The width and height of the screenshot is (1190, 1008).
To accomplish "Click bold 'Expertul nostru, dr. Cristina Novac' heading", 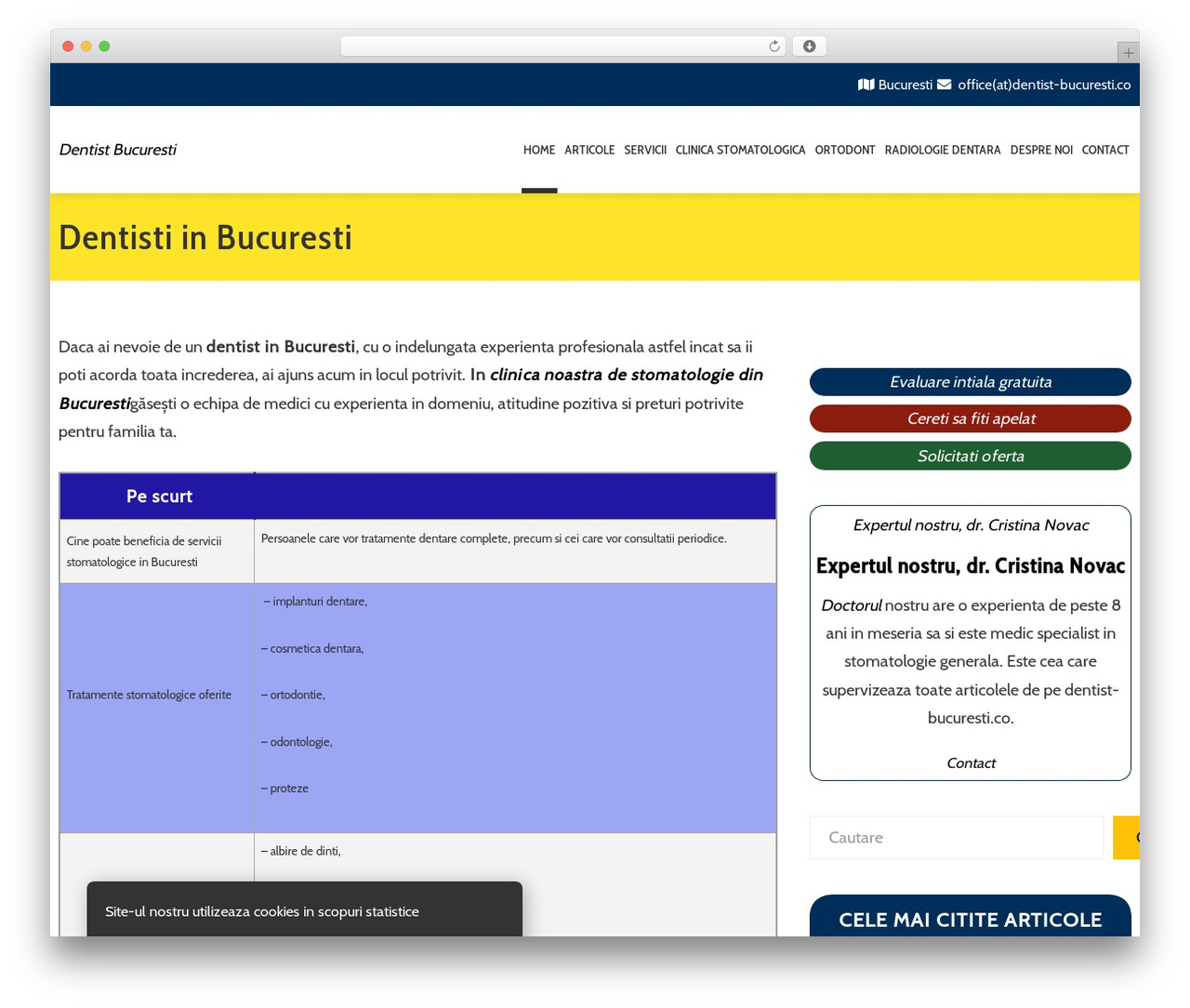I will (x=971, y=566).
